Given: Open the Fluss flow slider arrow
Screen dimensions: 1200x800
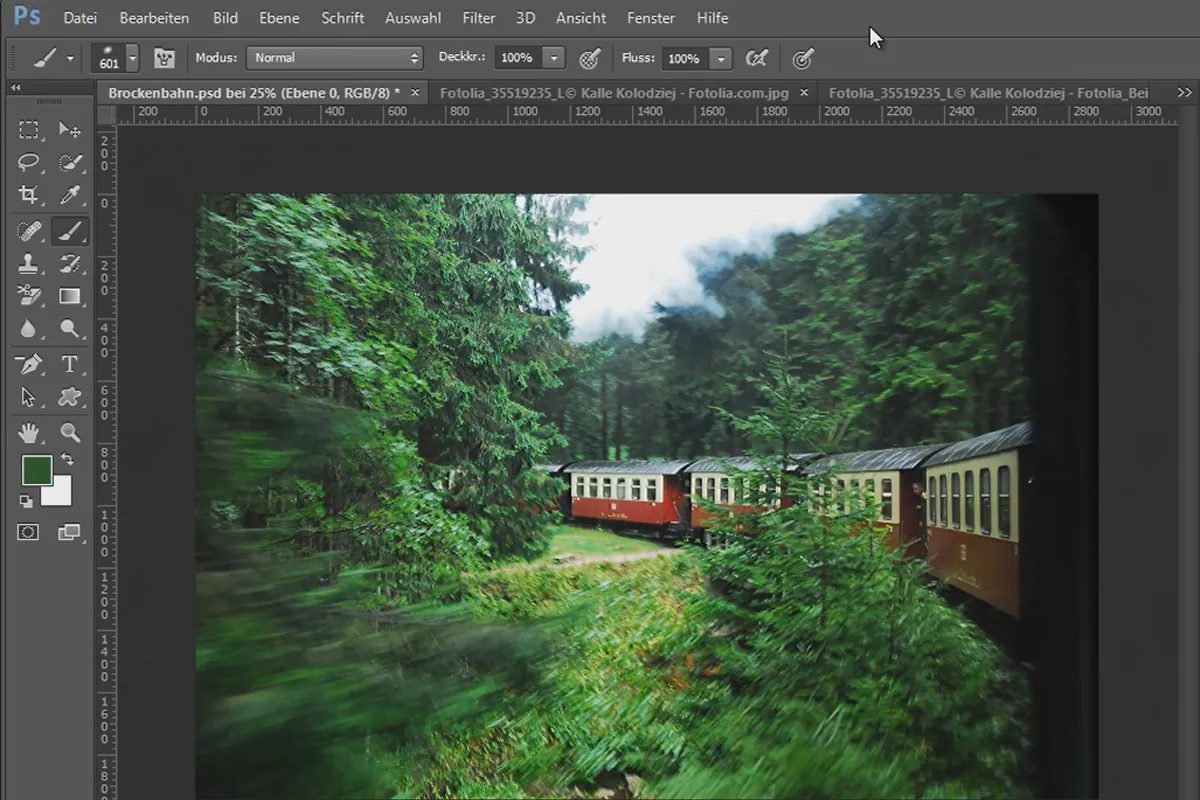Looking at the screenshot, I should click(721, 58).
